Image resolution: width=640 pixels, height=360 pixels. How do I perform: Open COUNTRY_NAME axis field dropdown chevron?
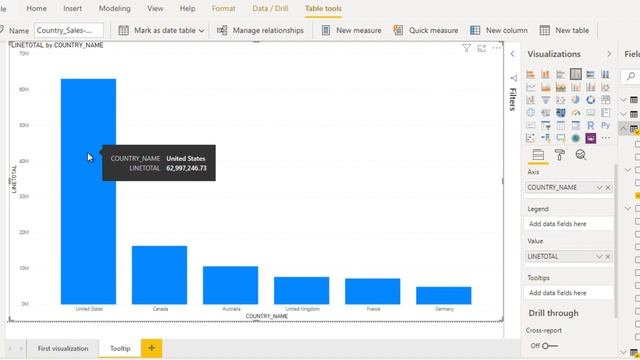pos(599,187)
